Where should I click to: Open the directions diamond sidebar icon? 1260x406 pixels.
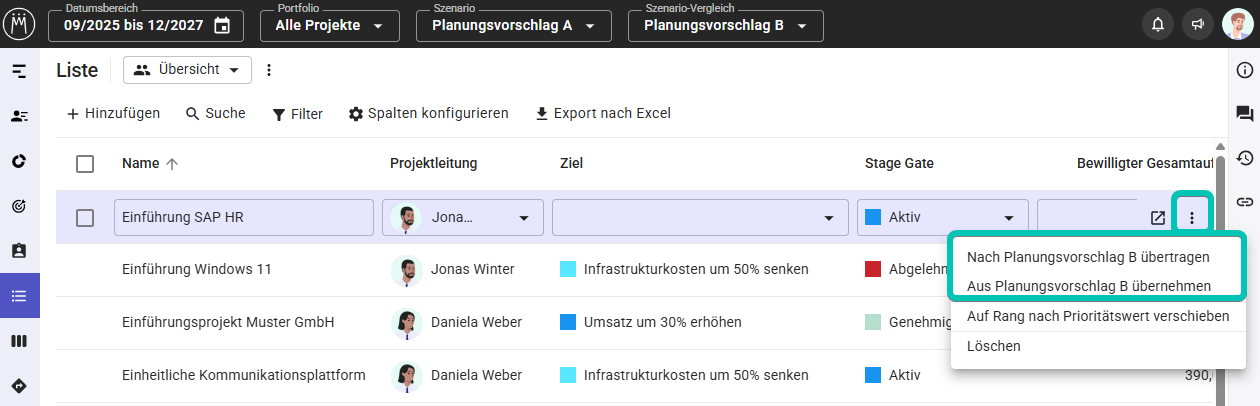(19, 386)
